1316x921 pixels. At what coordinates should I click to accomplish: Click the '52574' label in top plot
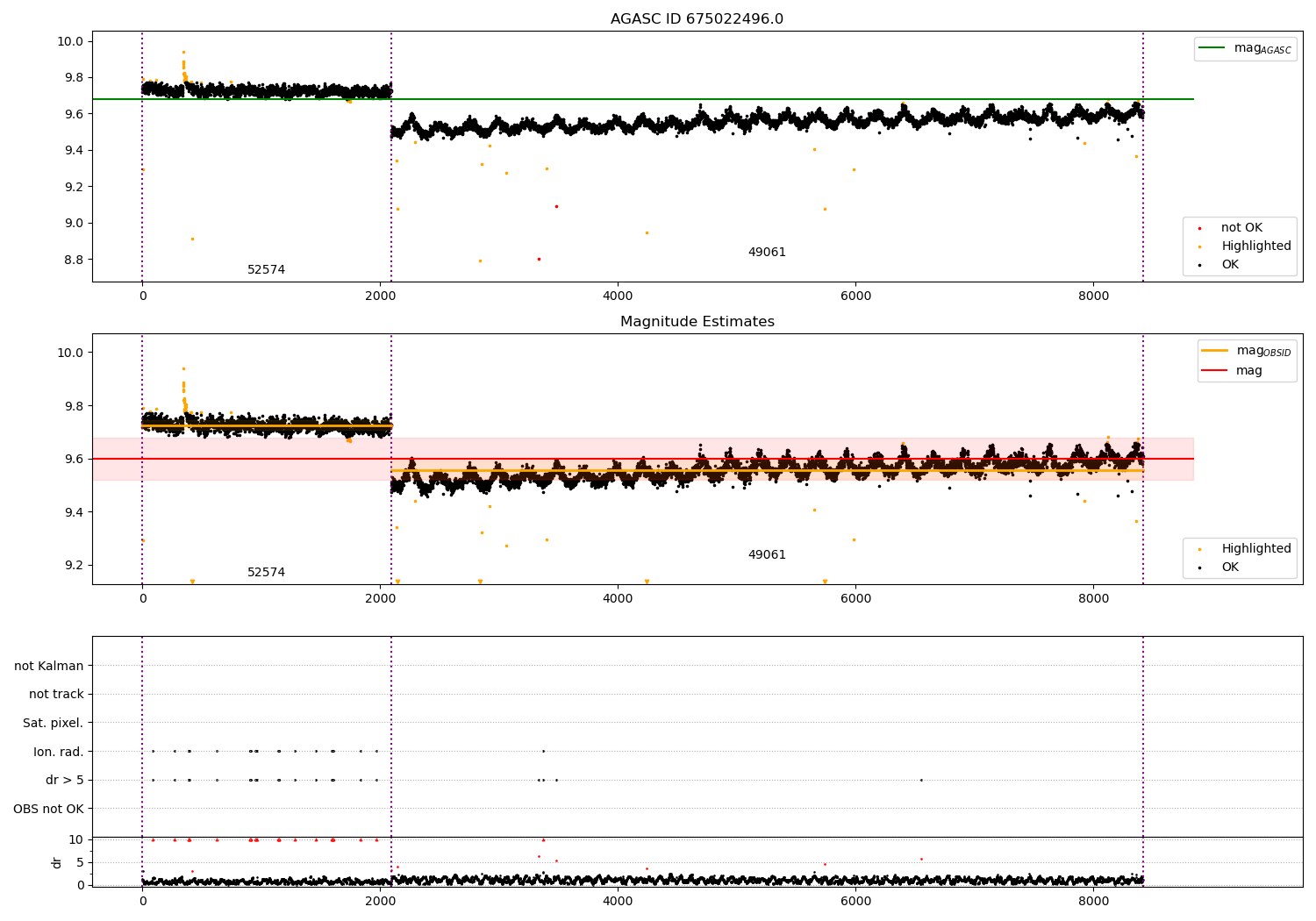tap(266, 270)
